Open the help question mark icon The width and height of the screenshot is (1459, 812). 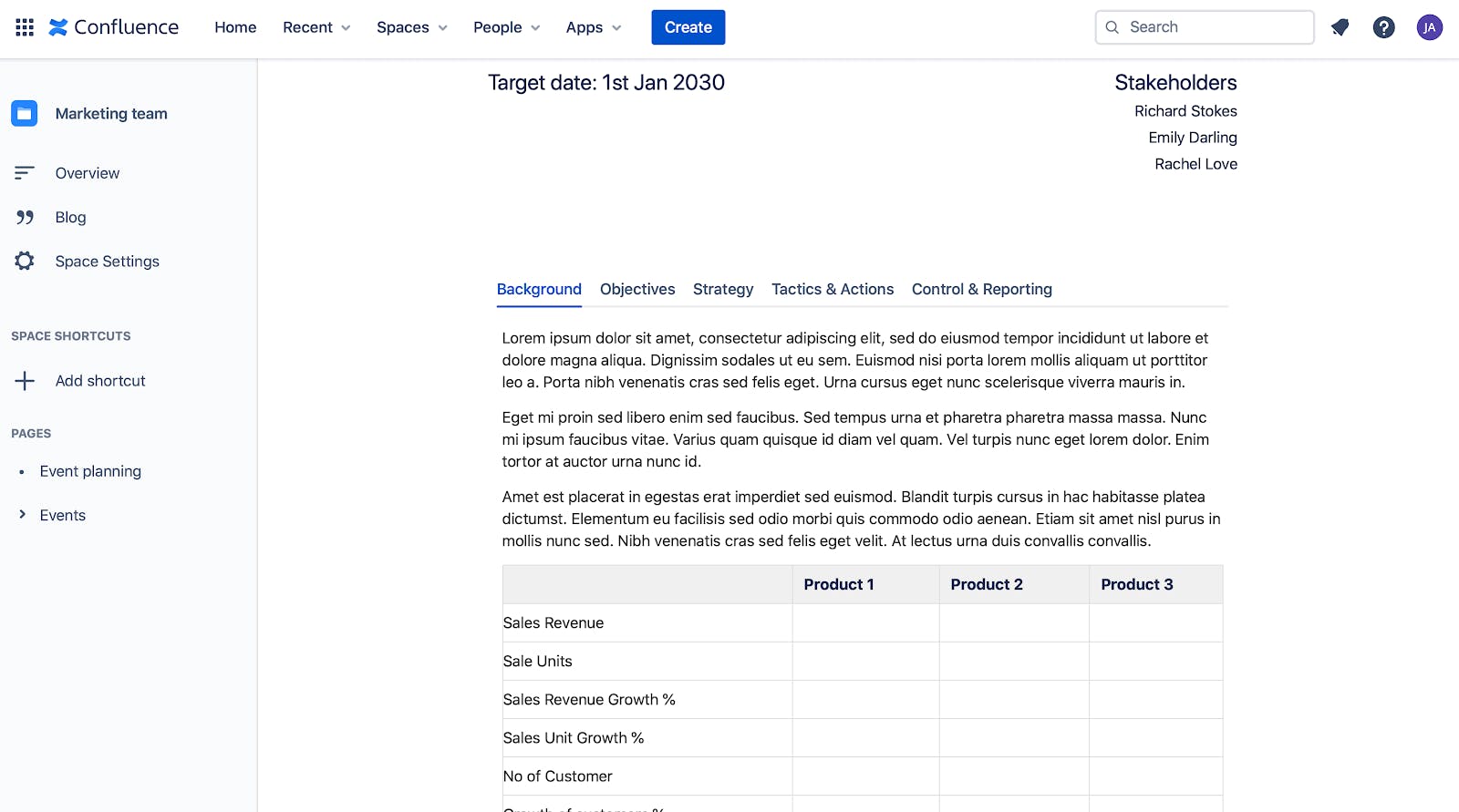click(x=1383, y=27)
